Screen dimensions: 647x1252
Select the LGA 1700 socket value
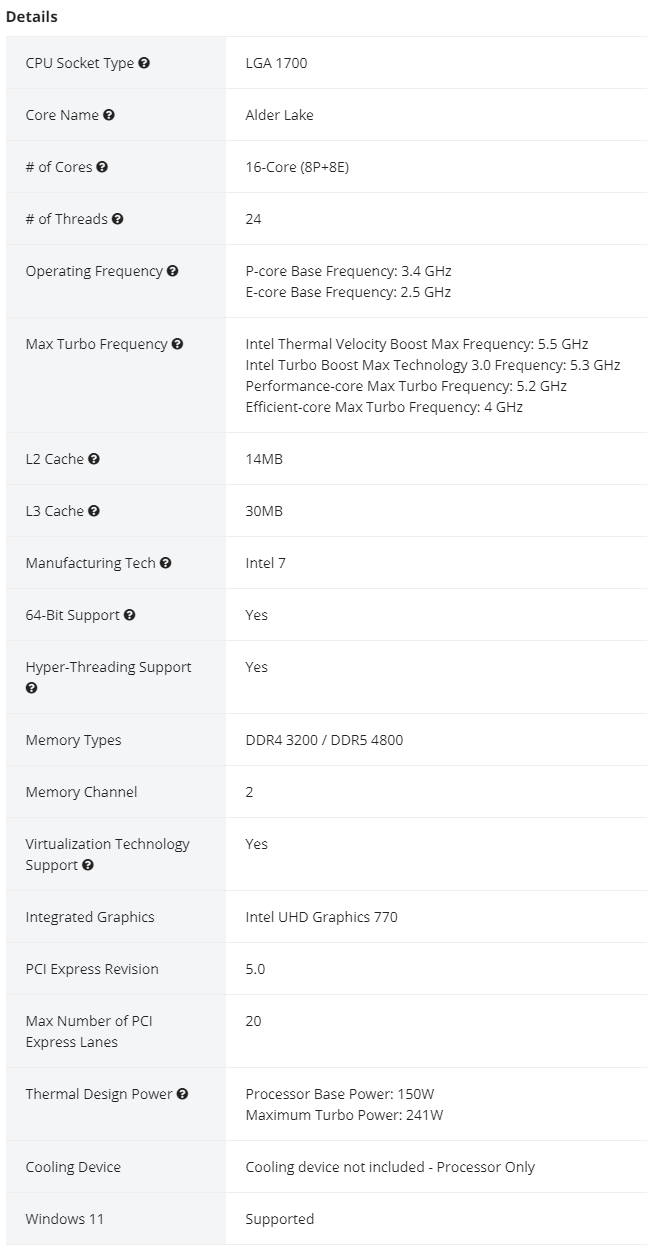click(276, 63)
